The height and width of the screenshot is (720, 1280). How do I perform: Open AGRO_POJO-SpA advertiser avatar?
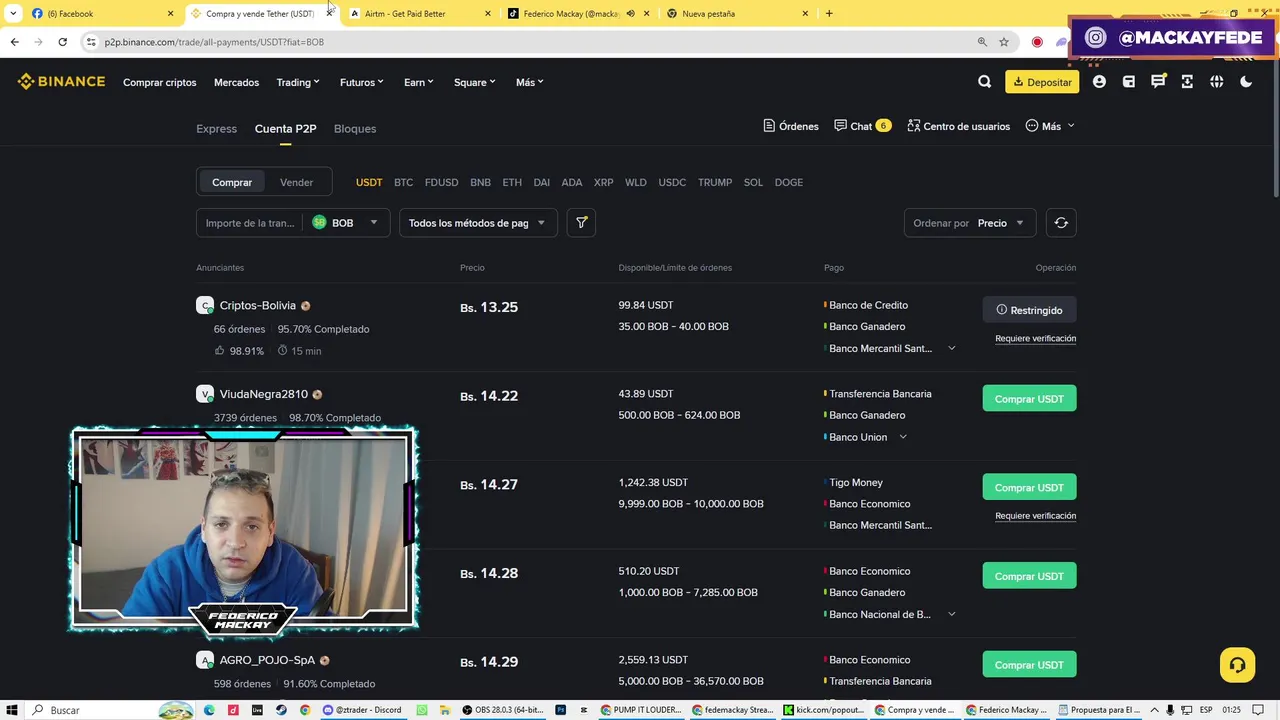point(205,660)
